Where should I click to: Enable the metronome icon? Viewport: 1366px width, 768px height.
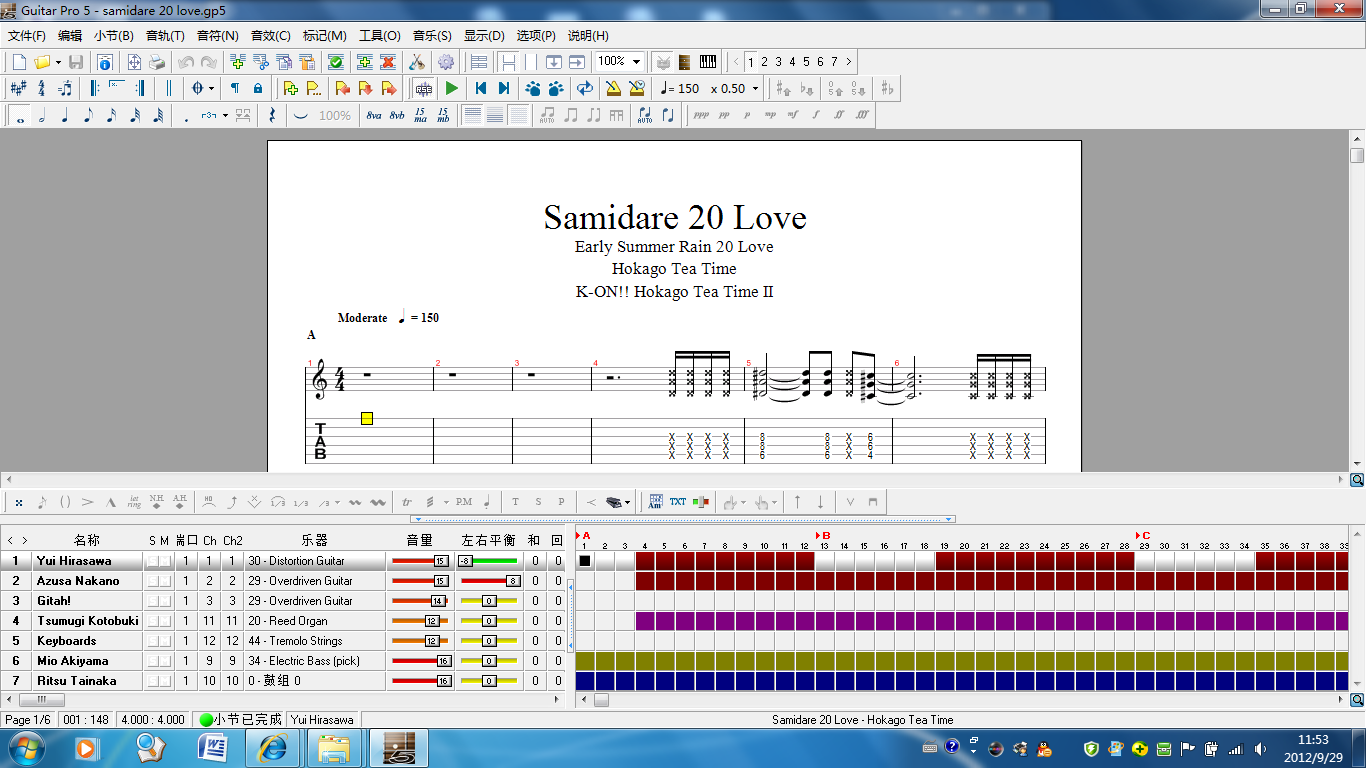(613, 88)
